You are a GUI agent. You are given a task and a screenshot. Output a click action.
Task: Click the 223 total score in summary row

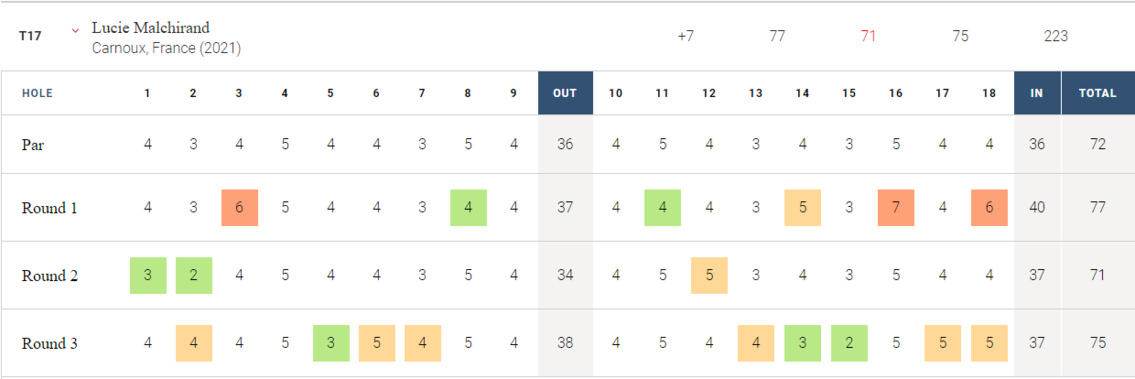pos(1056,36)
